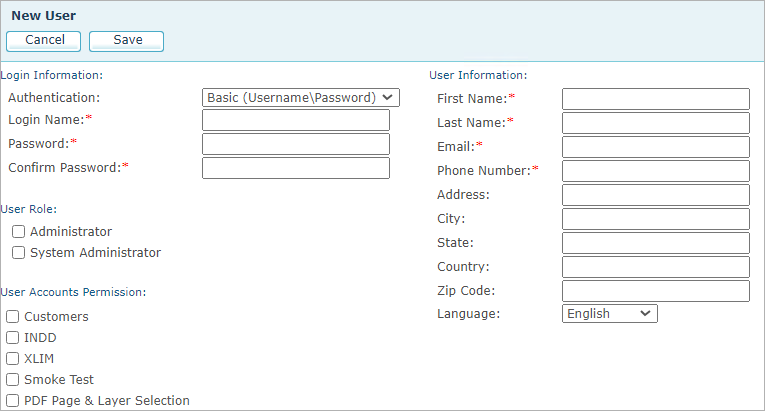This screenshot has height=411, width=765.
Task: Toggle the INDD permission checkbox
Action: (13, 337)
